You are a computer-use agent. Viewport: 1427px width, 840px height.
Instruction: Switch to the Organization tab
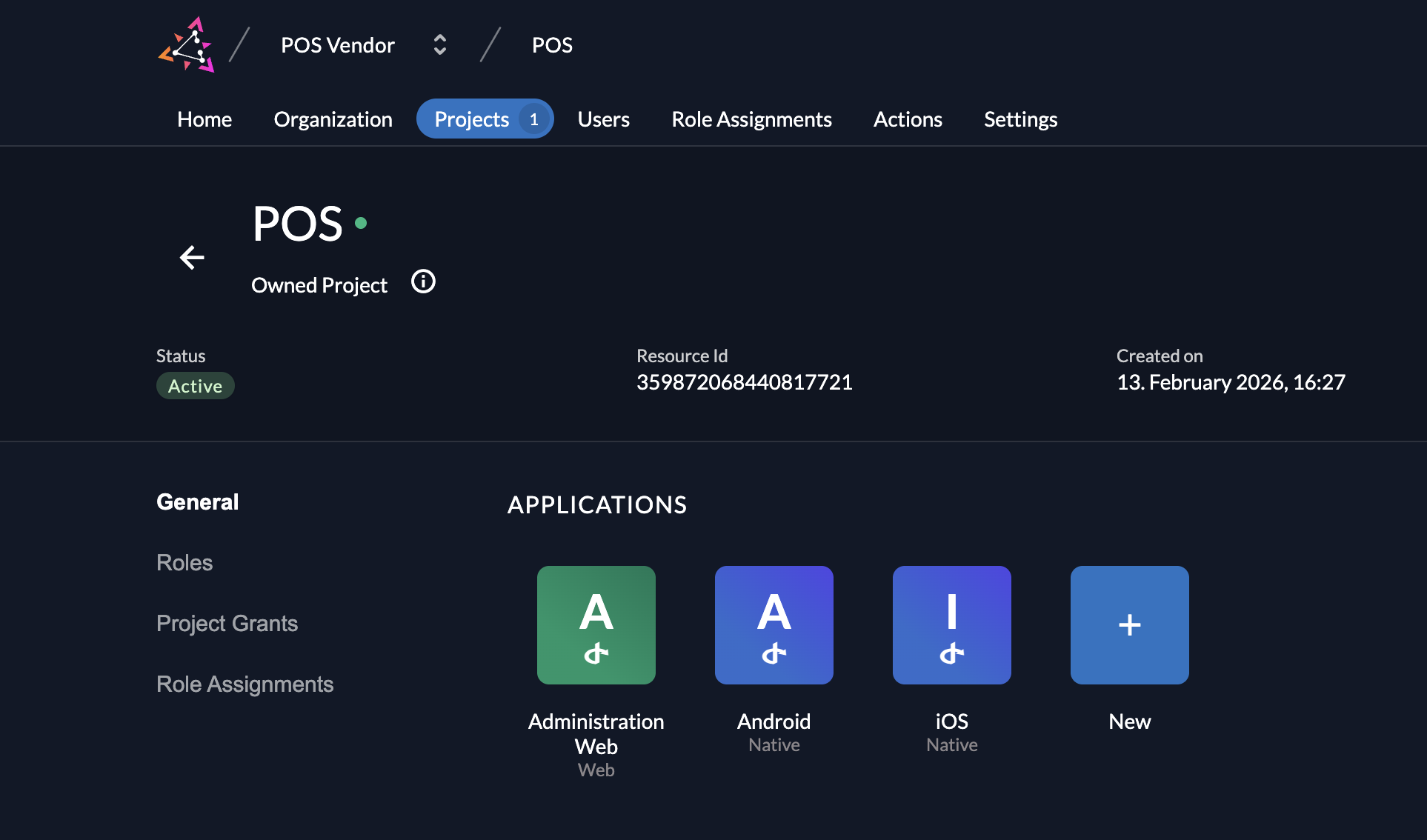click(333, 119)
